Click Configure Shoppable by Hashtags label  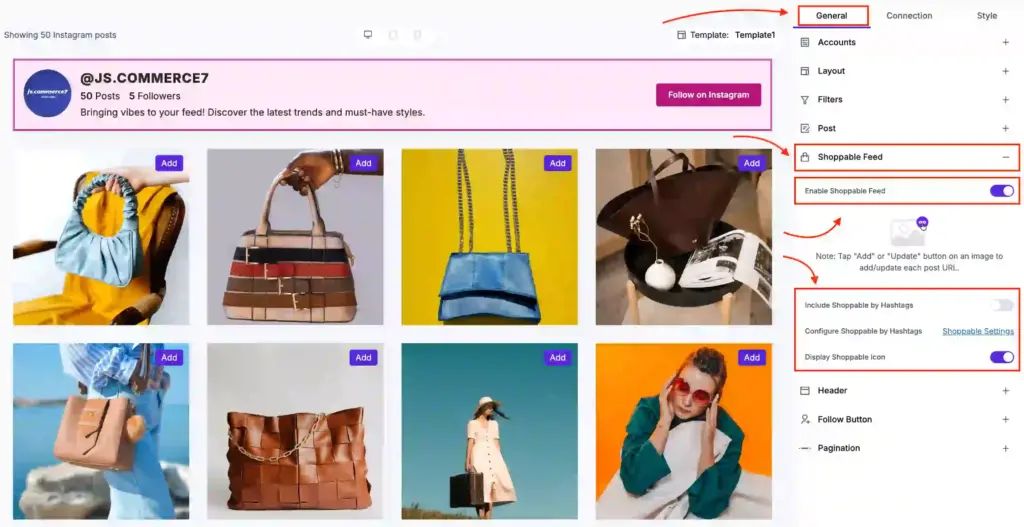[863, 331]
